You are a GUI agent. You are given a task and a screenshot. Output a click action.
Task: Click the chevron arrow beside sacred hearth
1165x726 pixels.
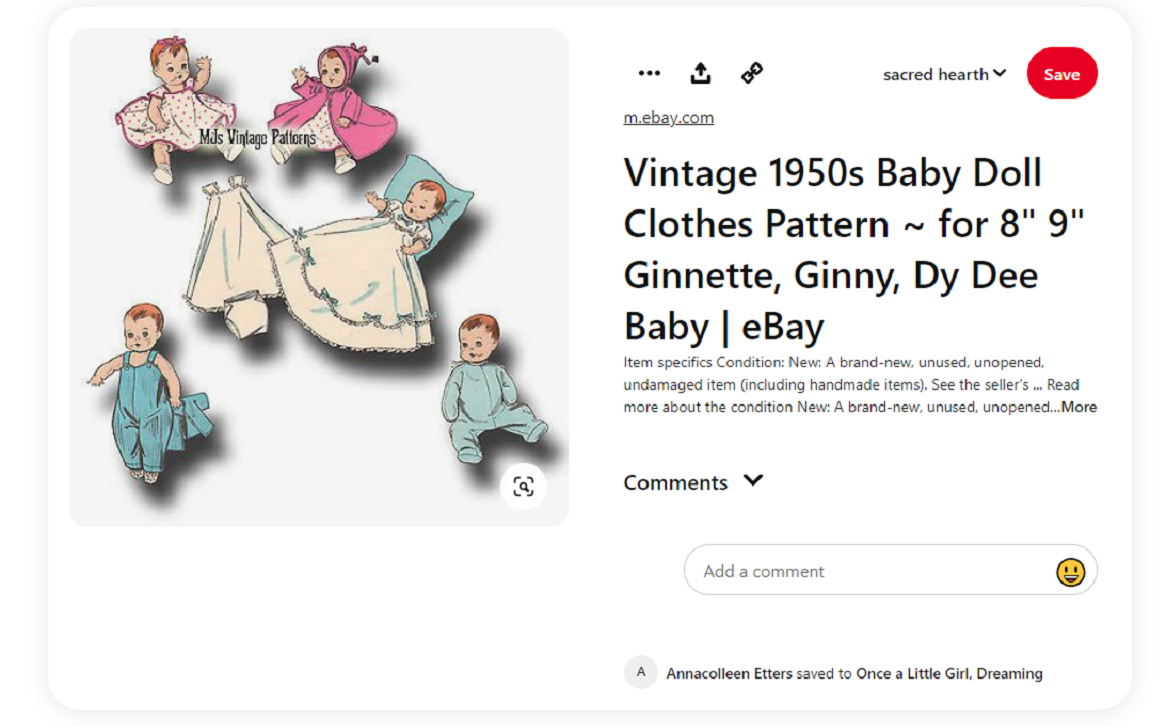tap(1000, 73)
